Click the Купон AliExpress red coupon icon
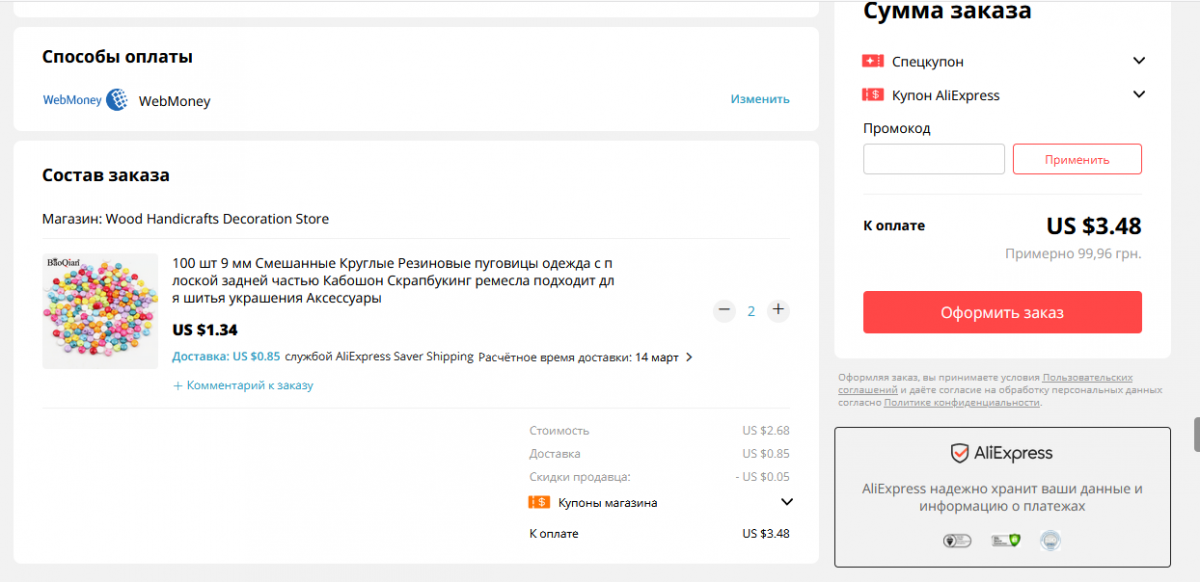This screenshot has height=582, width=1200. click(872, 95)
